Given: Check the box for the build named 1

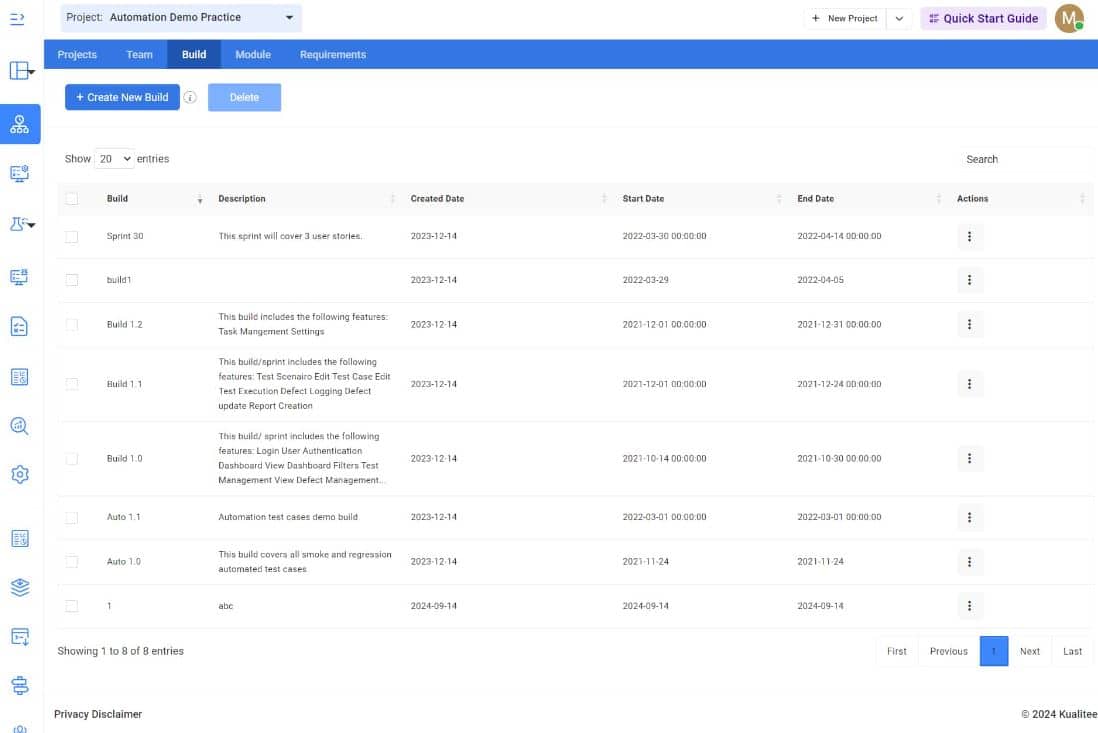Looking at the screenshot, I should point(71,606).
